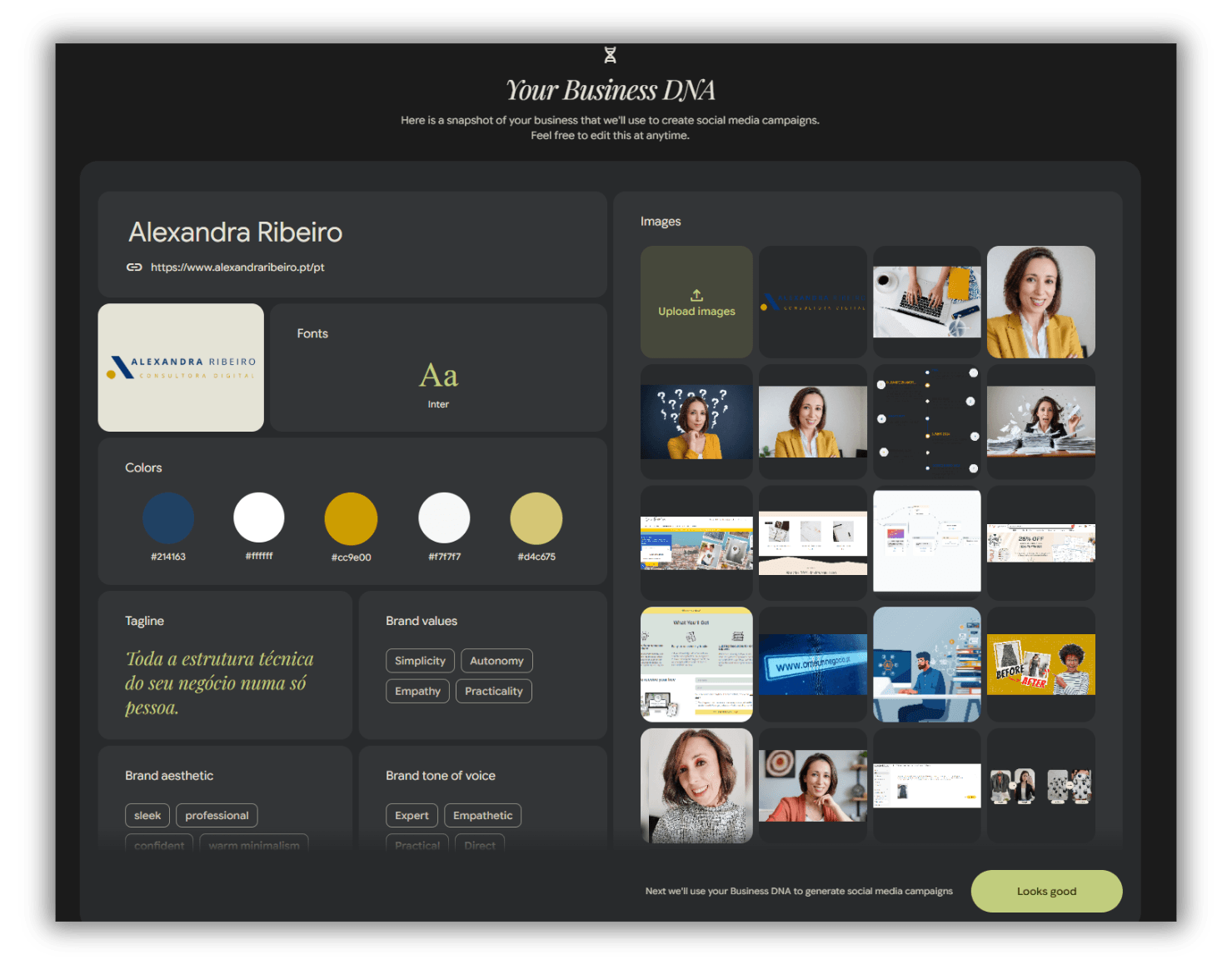Screen dimensions: 1232x965
Task: Click the #f7f7f7 hex code label
Action: click(444, 557)
